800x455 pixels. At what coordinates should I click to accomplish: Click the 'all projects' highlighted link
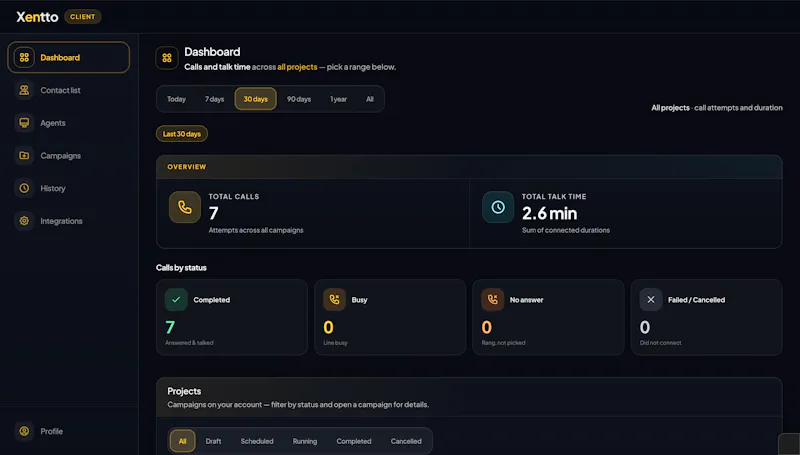pos(297,67)
